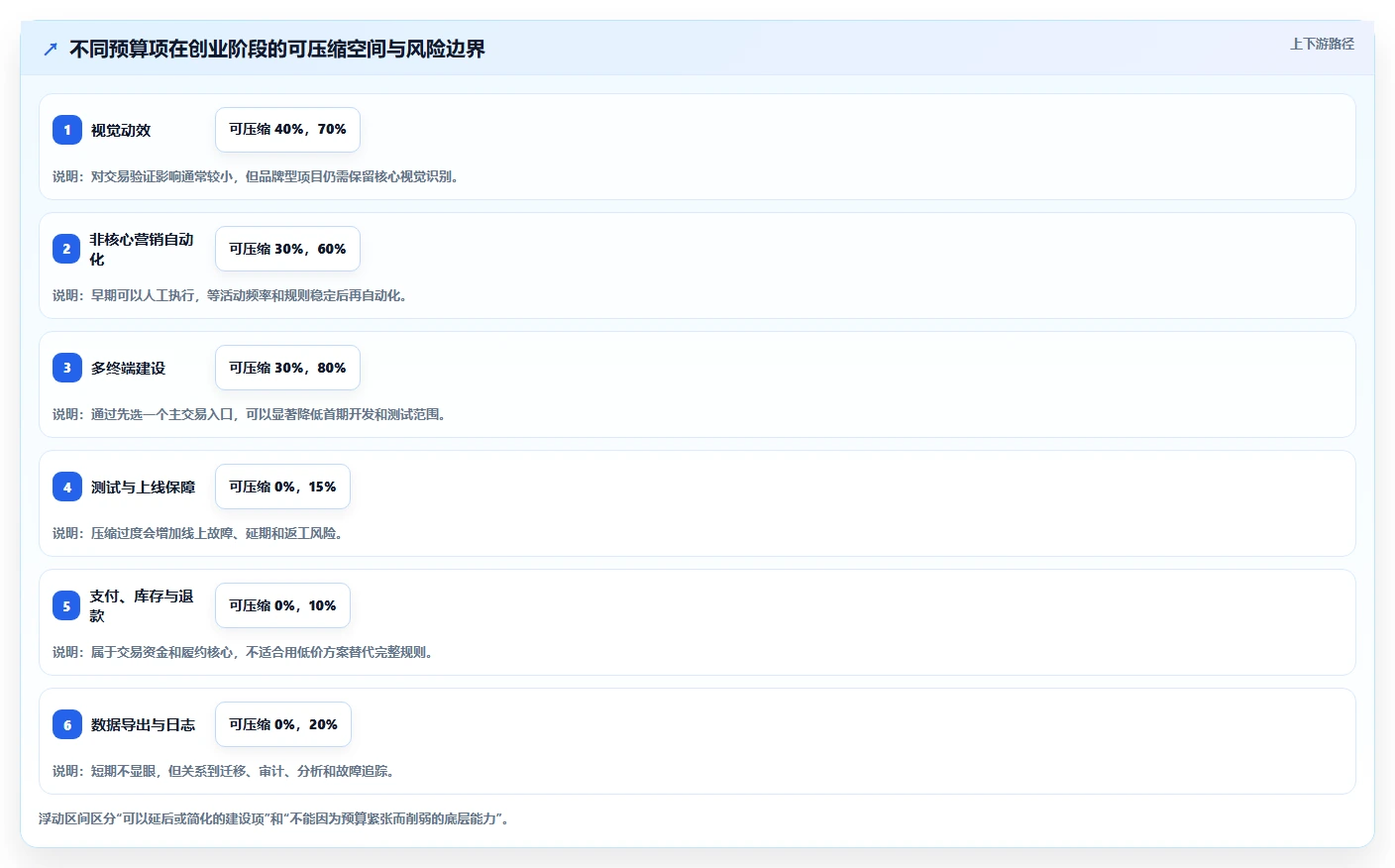The width and height of the screenshot is (1395, 868).
Task: Click the description starting 早期可以人工执行
Action: 230,295
